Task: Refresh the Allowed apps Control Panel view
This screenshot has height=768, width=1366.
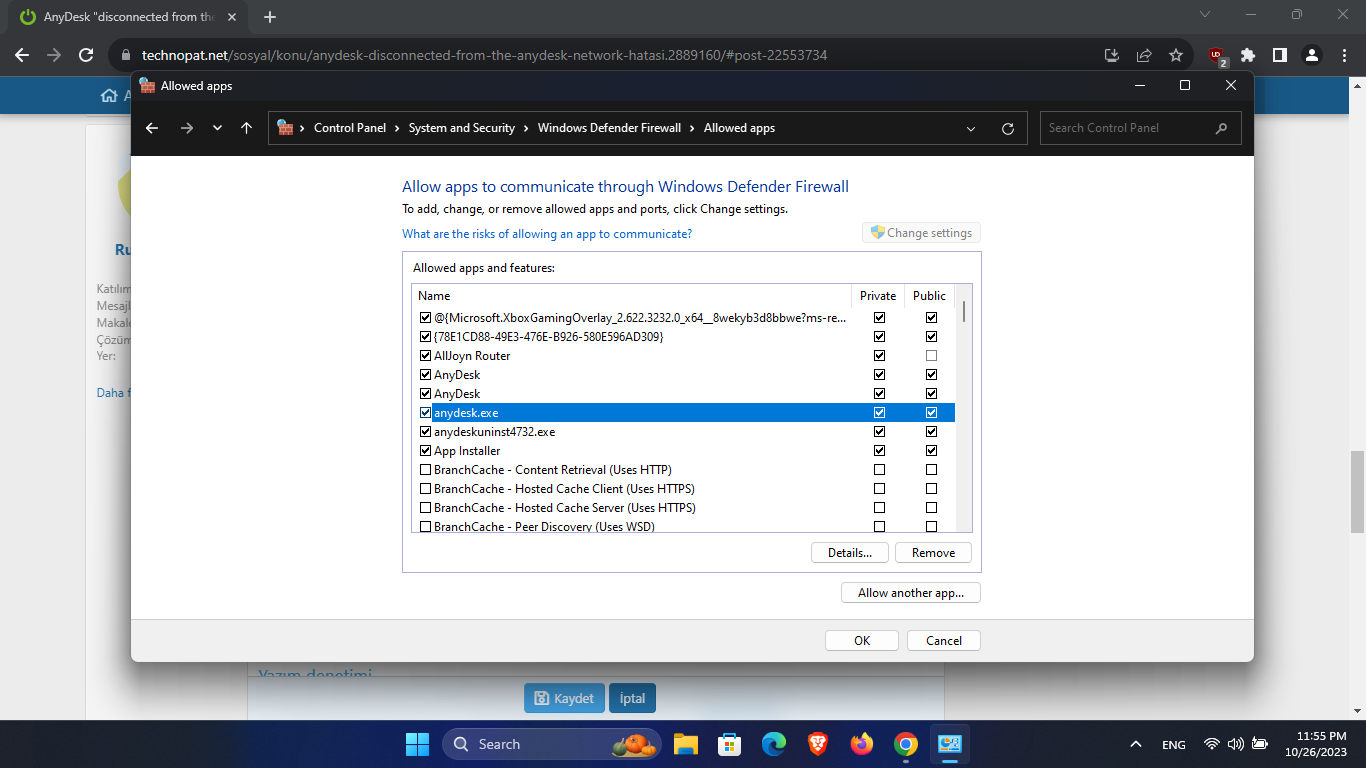Action: tap(1008, 128)
